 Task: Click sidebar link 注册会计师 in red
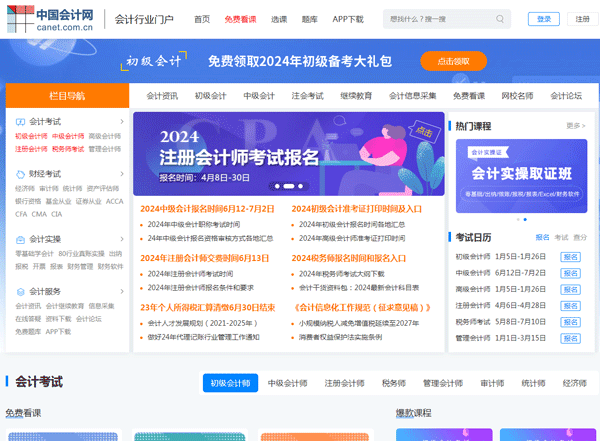[31, 149]
